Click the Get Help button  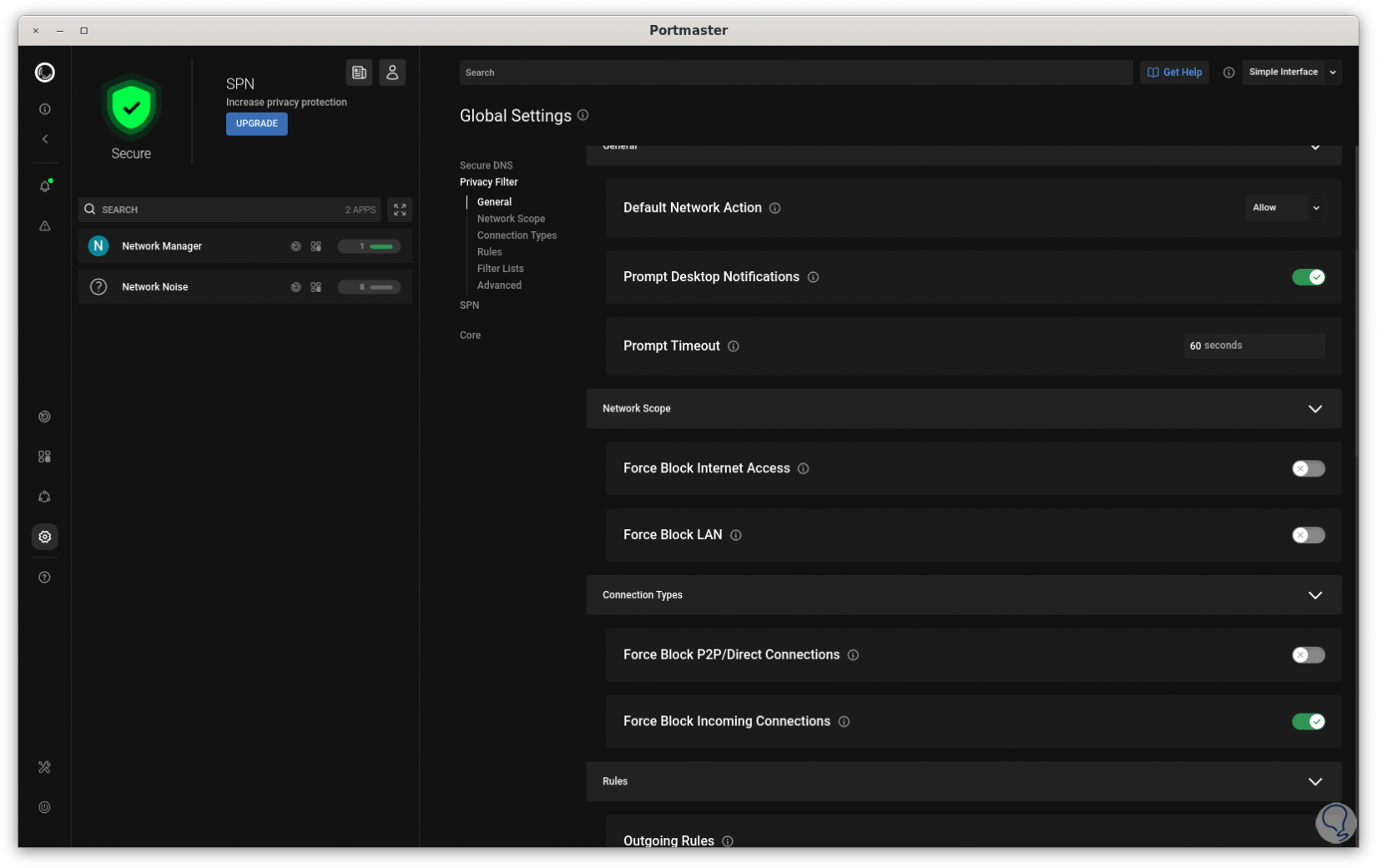pyautogui.click(x=1174, y=73)
